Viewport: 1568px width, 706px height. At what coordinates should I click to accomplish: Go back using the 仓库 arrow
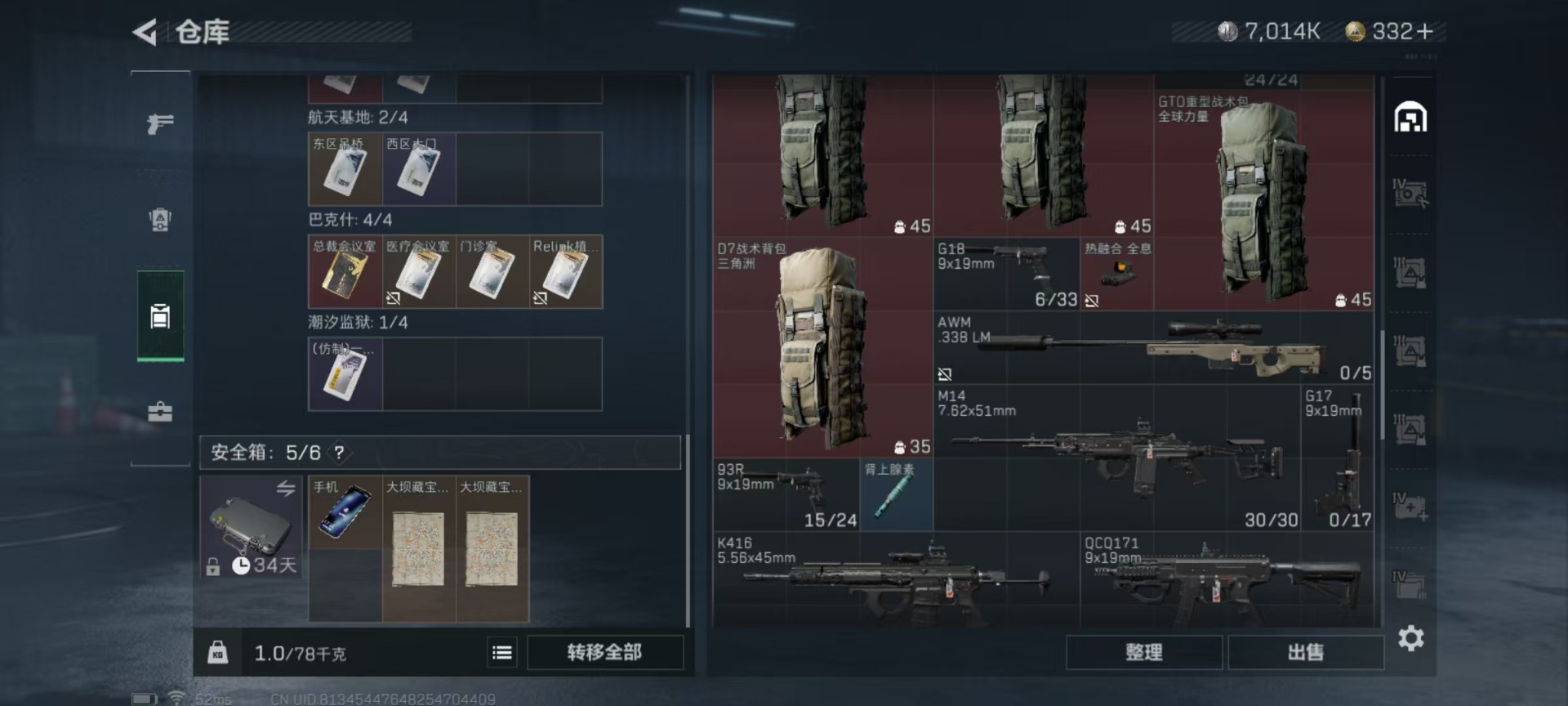point(145,33)
